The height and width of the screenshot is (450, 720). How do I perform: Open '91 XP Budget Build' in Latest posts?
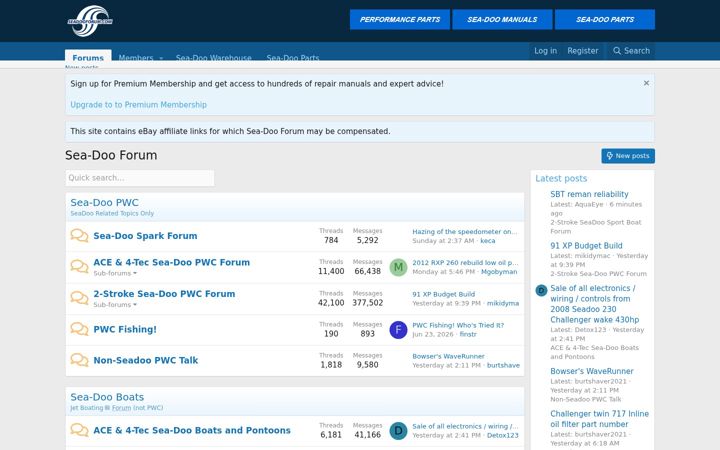[586, 246]
